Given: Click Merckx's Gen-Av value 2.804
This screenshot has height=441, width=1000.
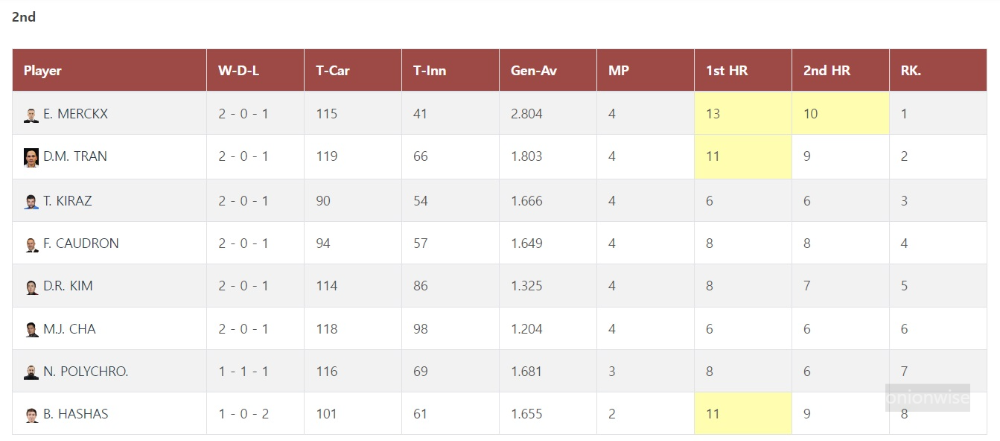Looking at the screenshot, I should tap(527, 114).
